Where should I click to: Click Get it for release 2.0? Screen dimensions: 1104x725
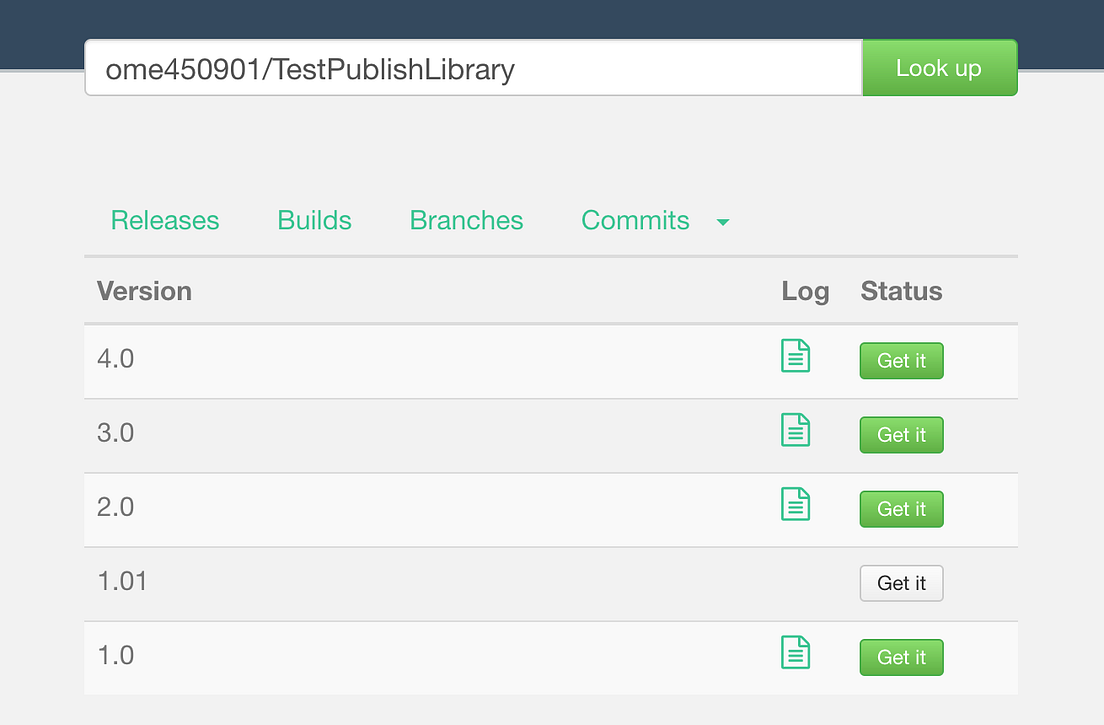(901, 509)
